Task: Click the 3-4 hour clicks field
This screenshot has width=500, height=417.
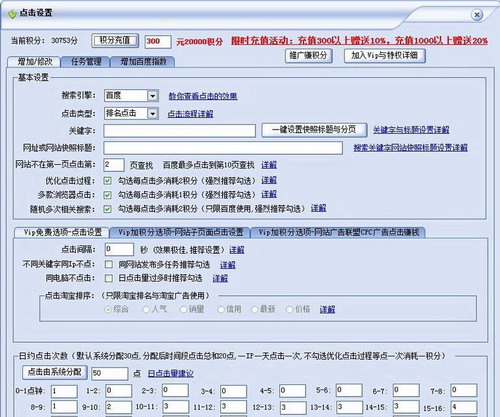Action: [233, 391]
